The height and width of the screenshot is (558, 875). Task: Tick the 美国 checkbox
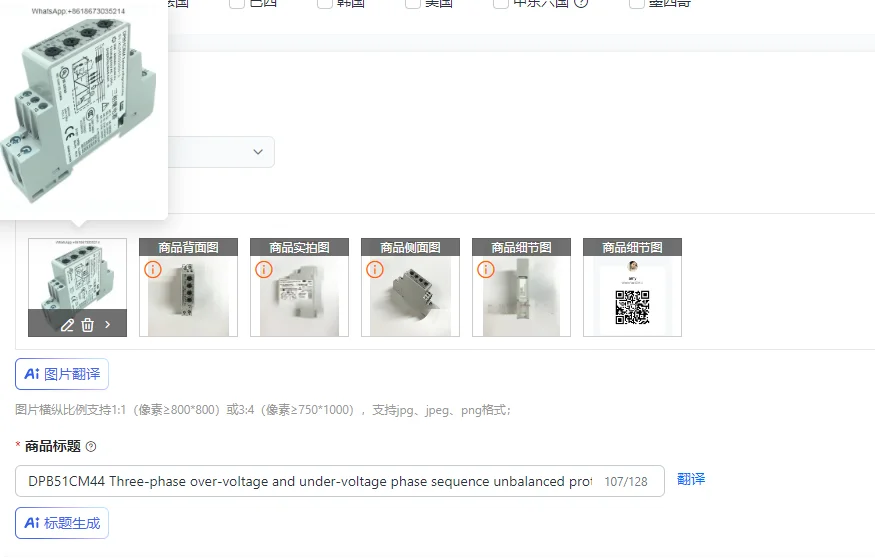coord(413,3)
